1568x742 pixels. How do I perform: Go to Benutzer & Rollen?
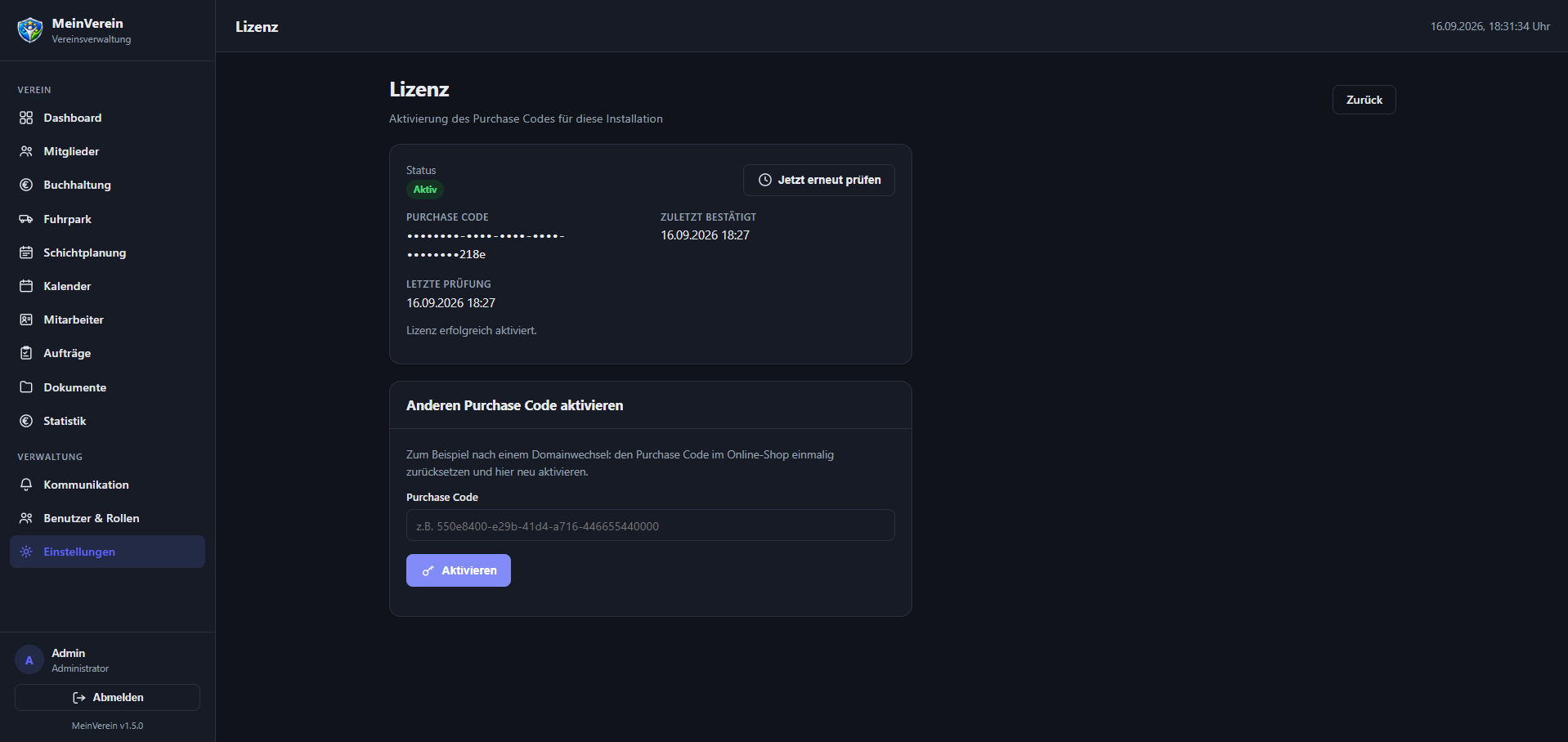(107, 518)
